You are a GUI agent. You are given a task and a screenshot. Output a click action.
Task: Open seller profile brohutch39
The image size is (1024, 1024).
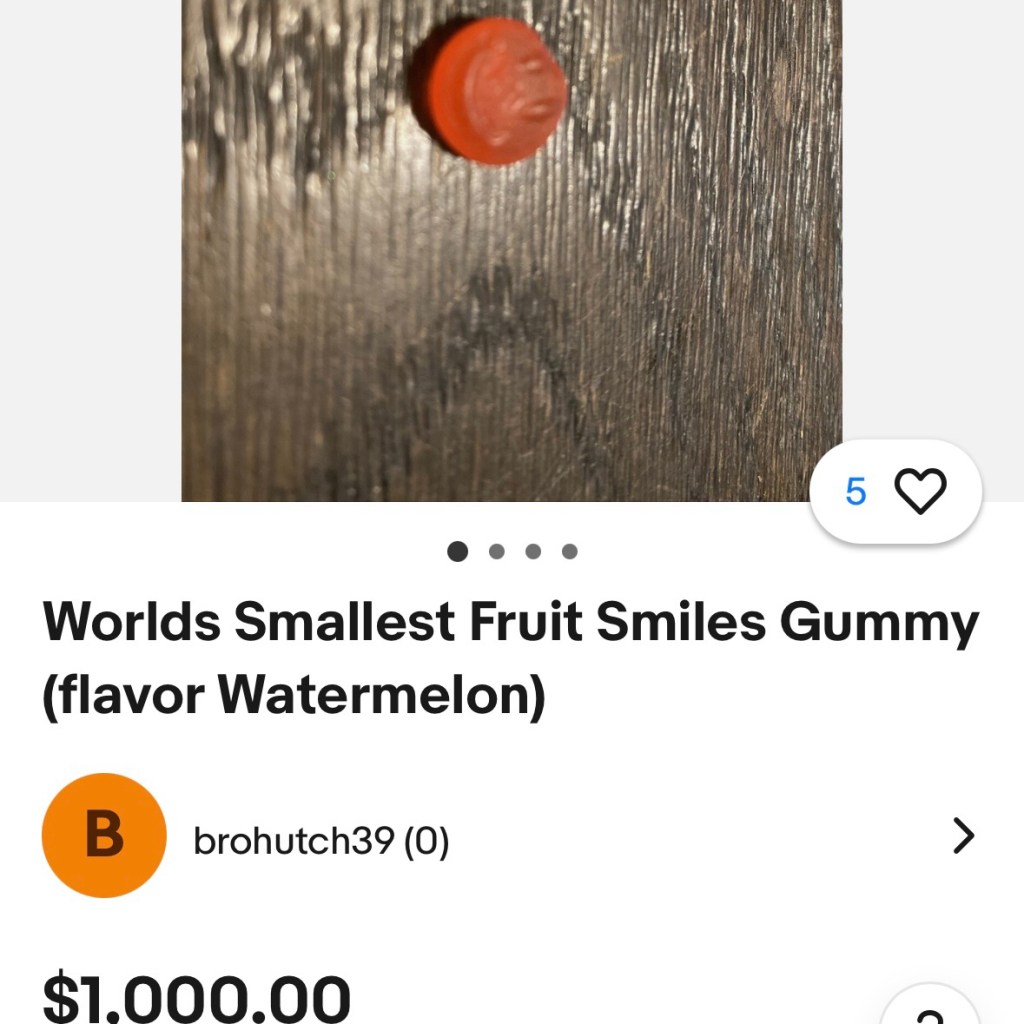293,842
